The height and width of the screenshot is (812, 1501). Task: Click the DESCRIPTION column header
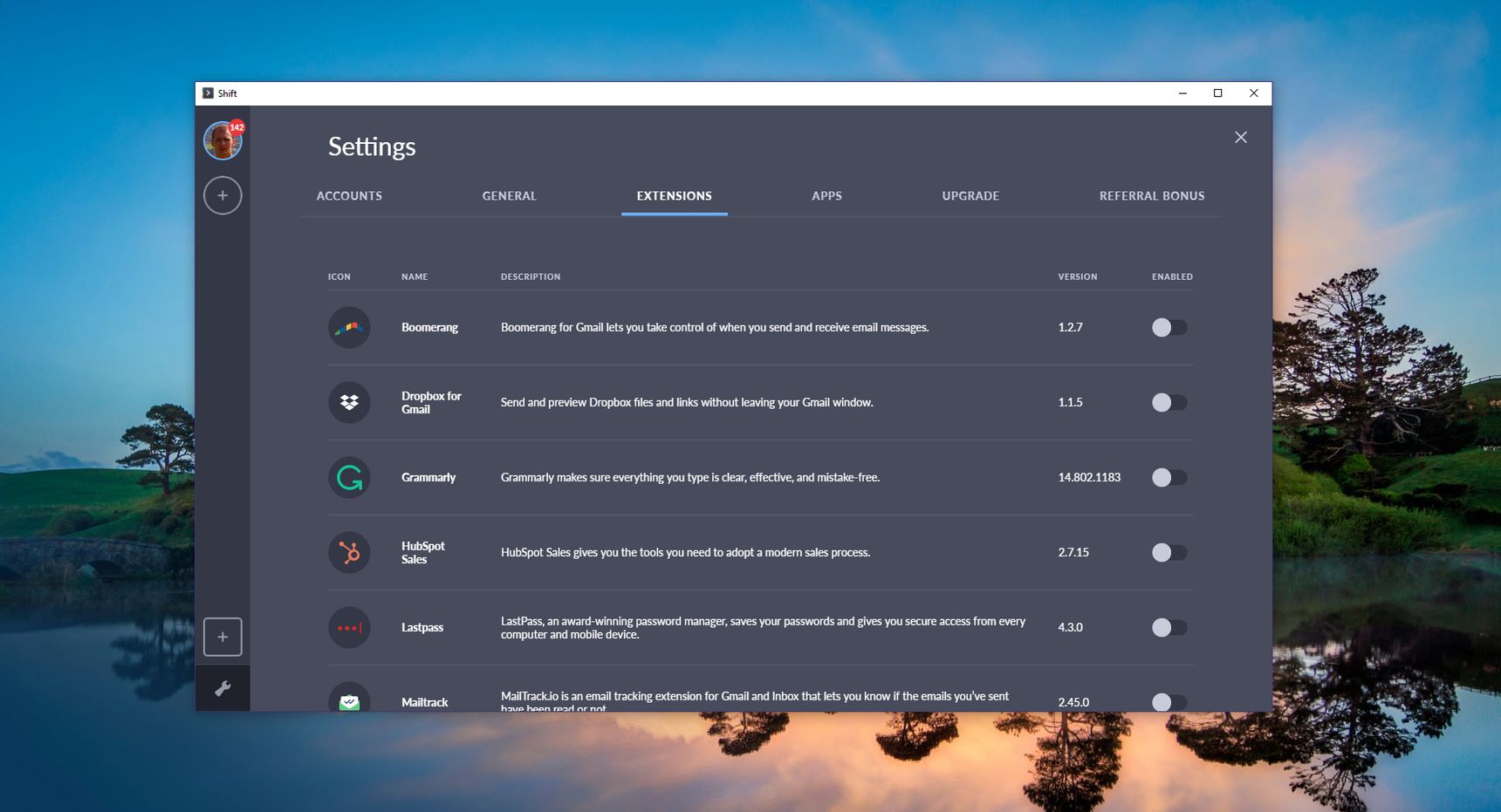tap(531, 276)
